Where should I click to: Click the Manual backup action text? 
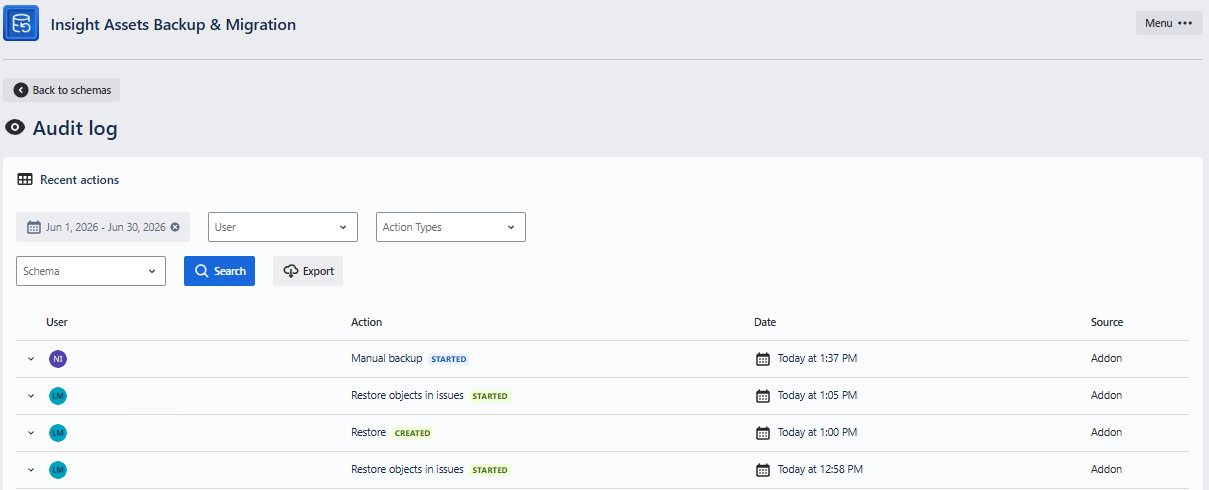coord(387,358)
